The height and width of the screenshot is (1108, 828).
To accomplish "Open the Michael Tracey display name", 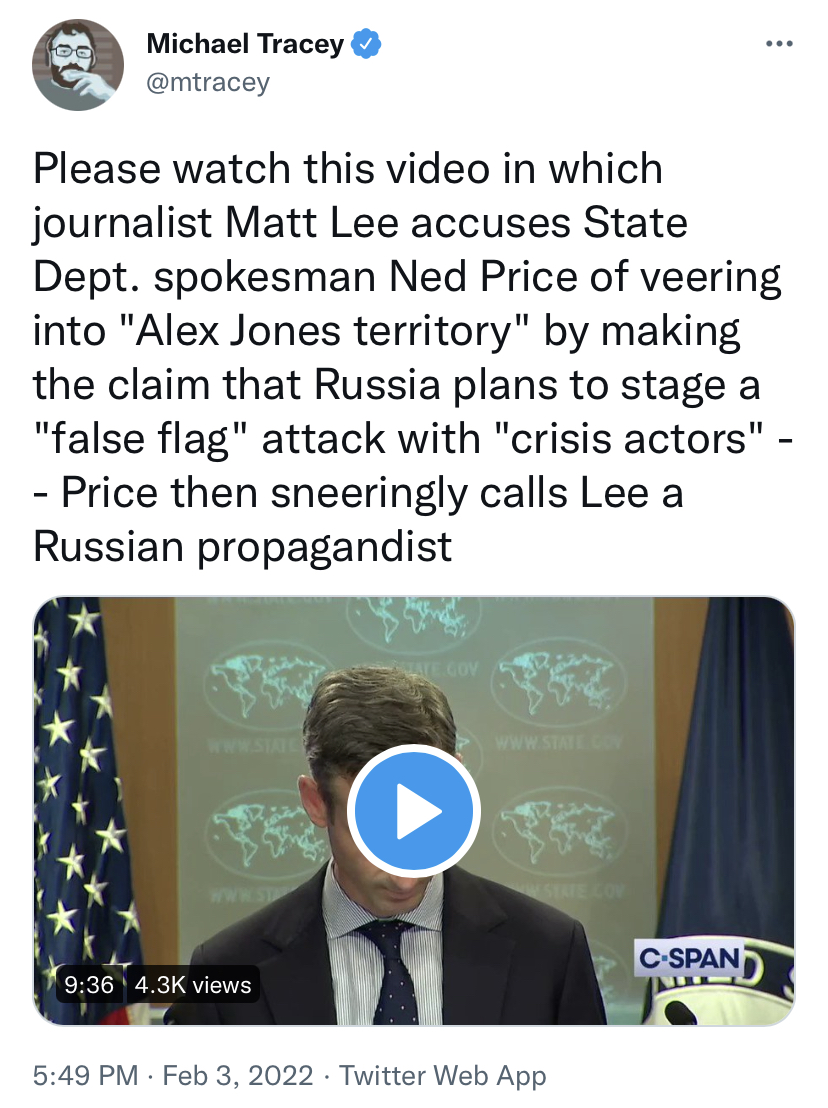I will click(245, 44).
